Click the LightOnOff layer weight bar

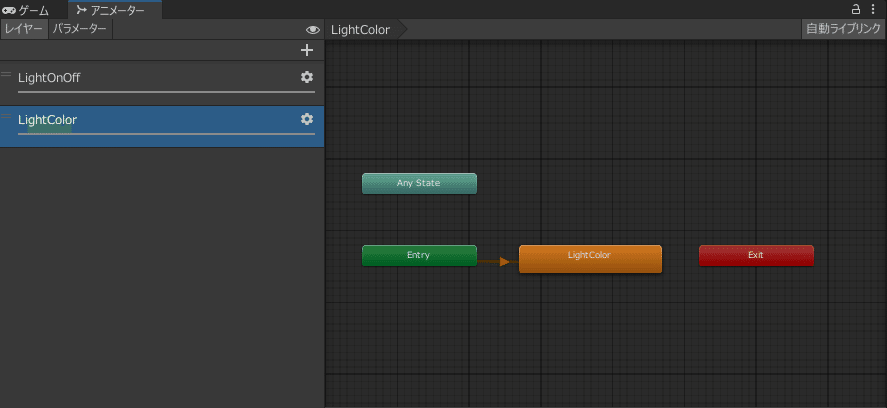166,92
